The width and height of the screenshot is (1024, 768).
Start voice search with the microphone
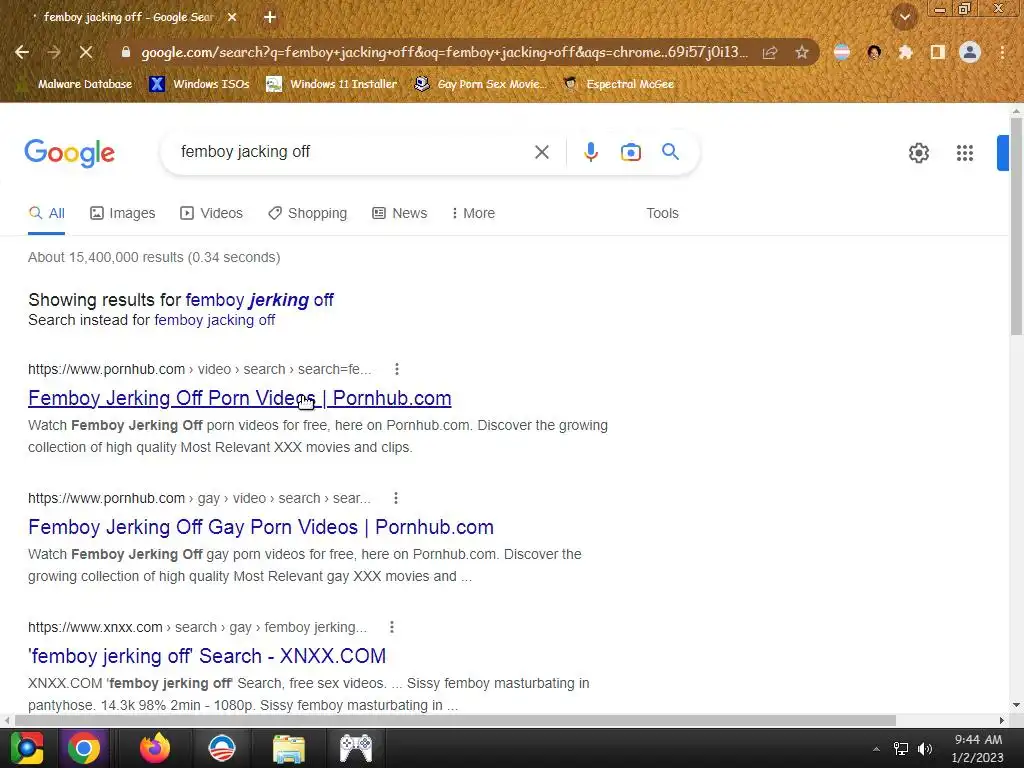click(x=590, y=152)
